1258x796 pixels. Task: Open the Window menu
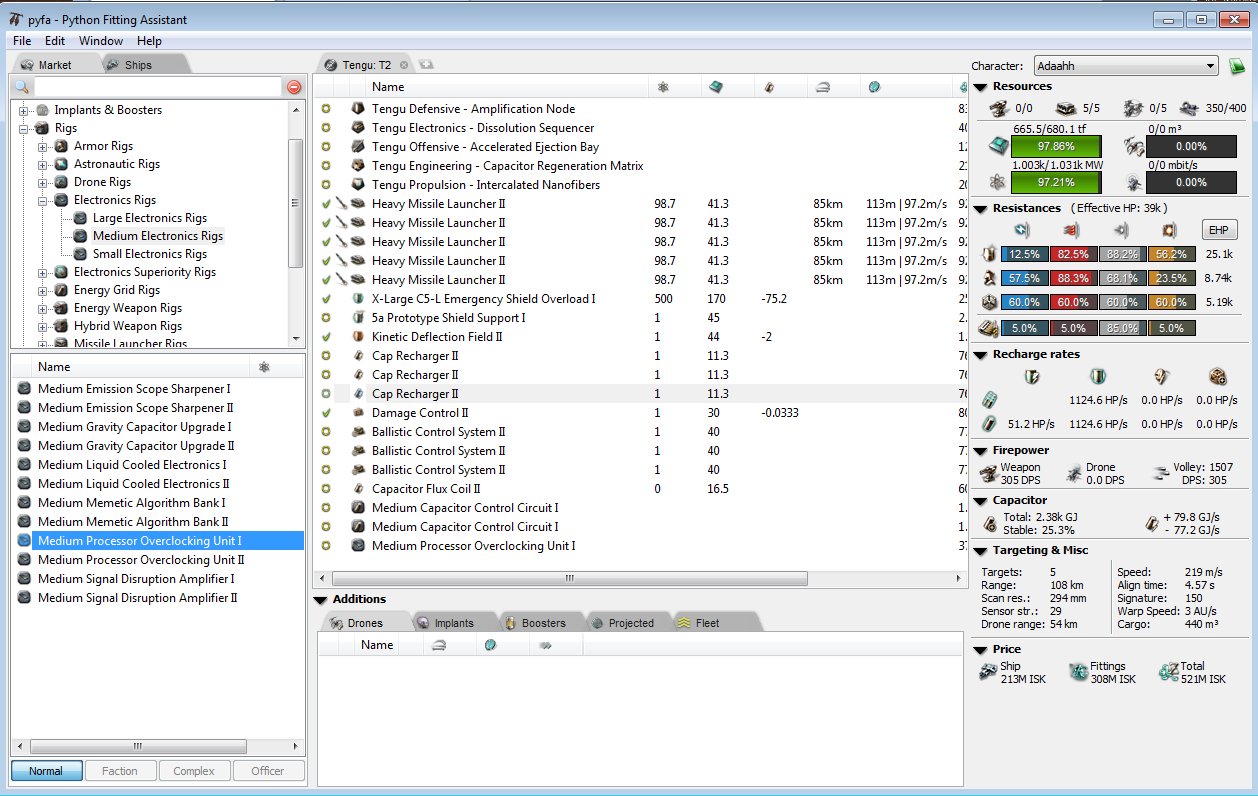coord(101,41)
